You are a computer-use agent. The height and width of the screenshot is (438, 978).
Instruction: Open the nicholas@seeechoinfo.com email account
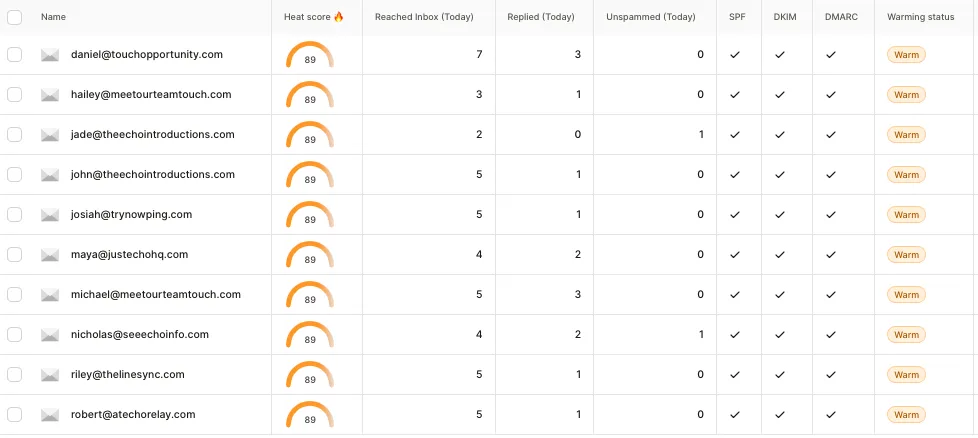[140, 334]
